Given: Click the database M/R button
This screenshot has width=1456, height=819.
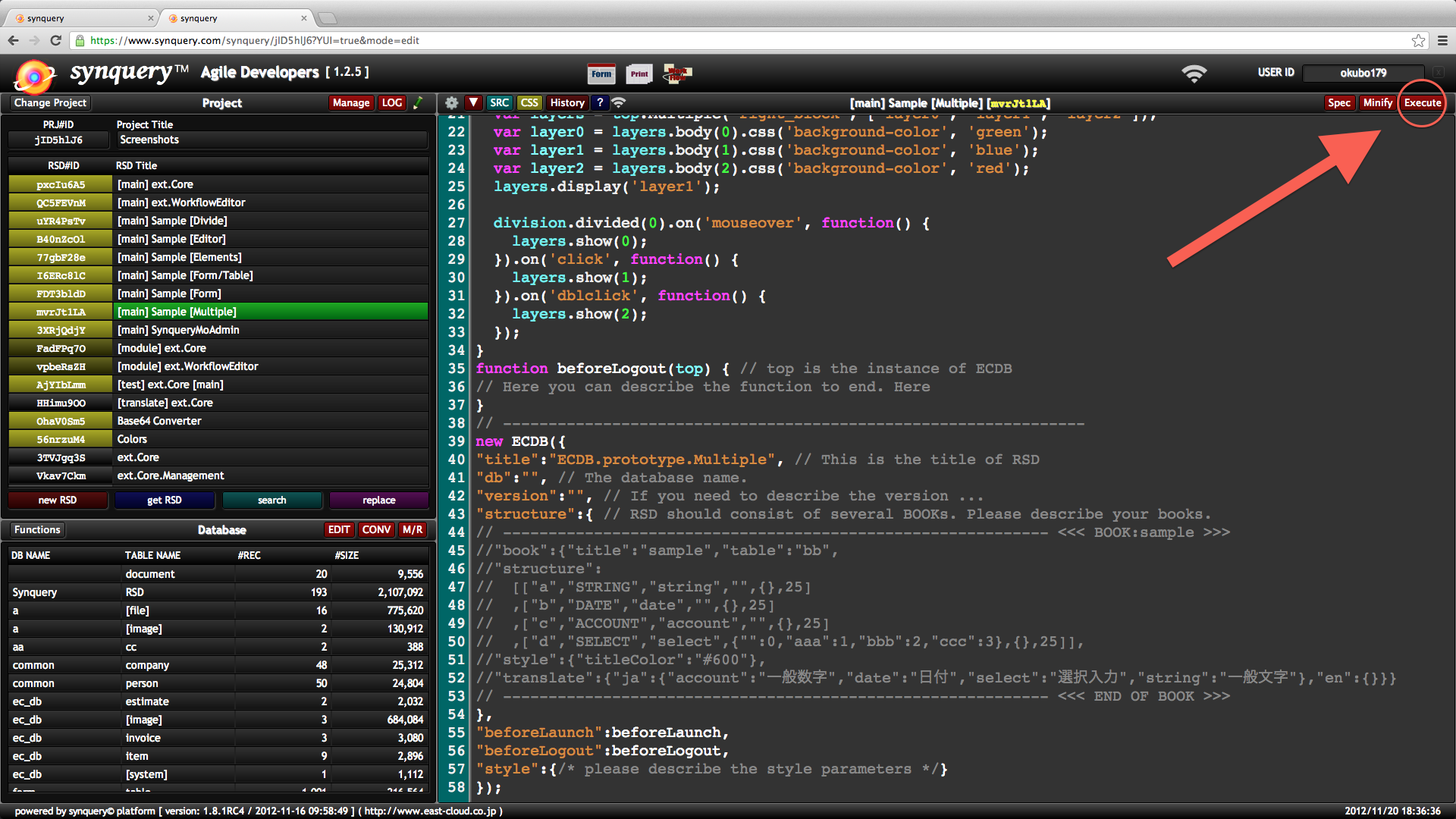Looking at the screenshot, I should [413, 529].
